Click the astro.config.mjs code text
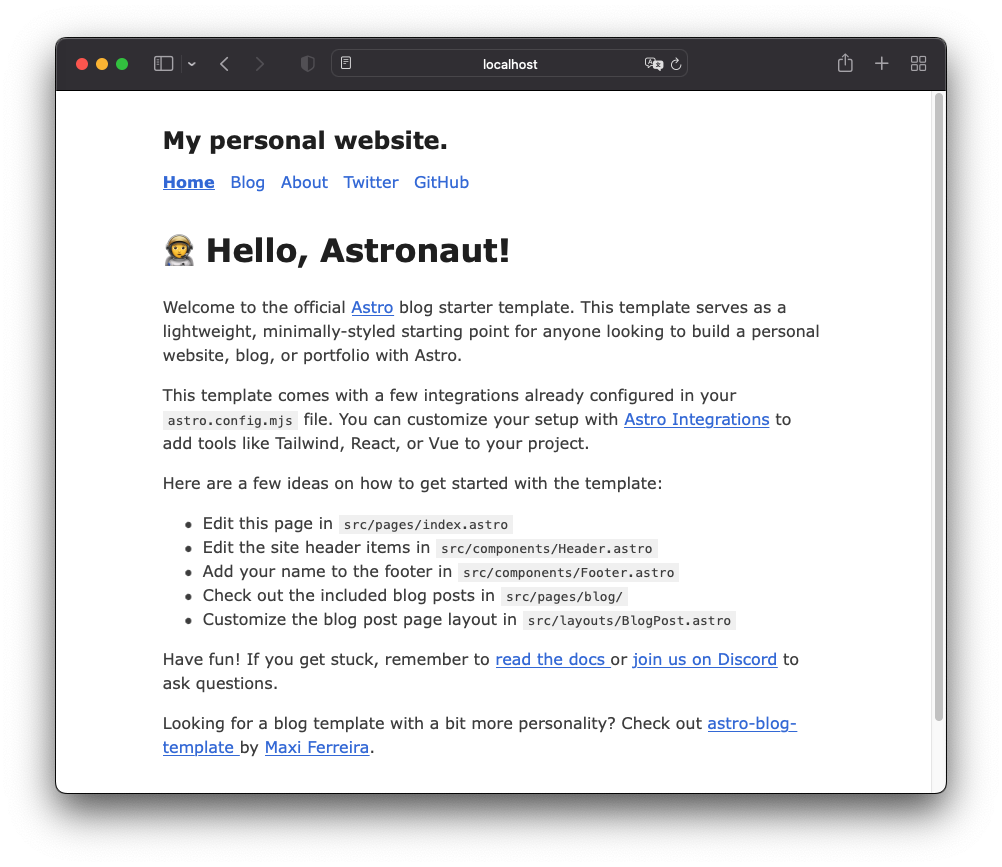 [x=230, y=420]
